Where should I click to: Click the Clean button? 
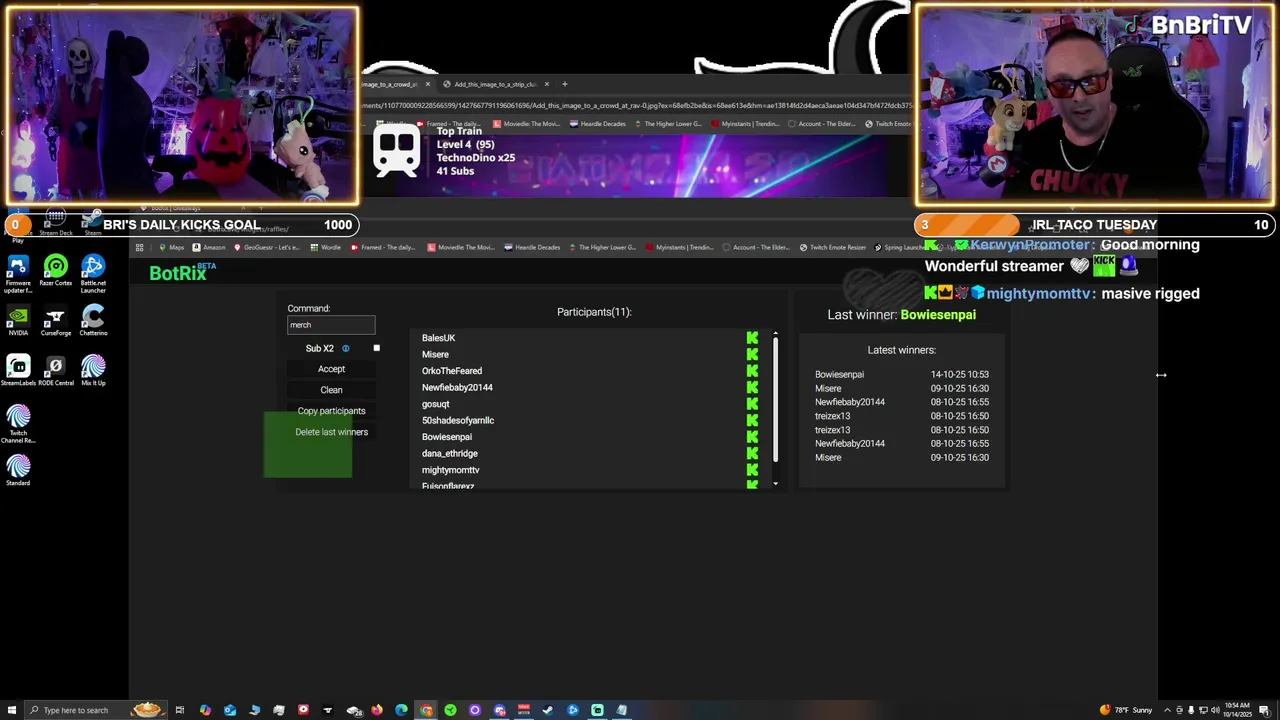point(331,390)
